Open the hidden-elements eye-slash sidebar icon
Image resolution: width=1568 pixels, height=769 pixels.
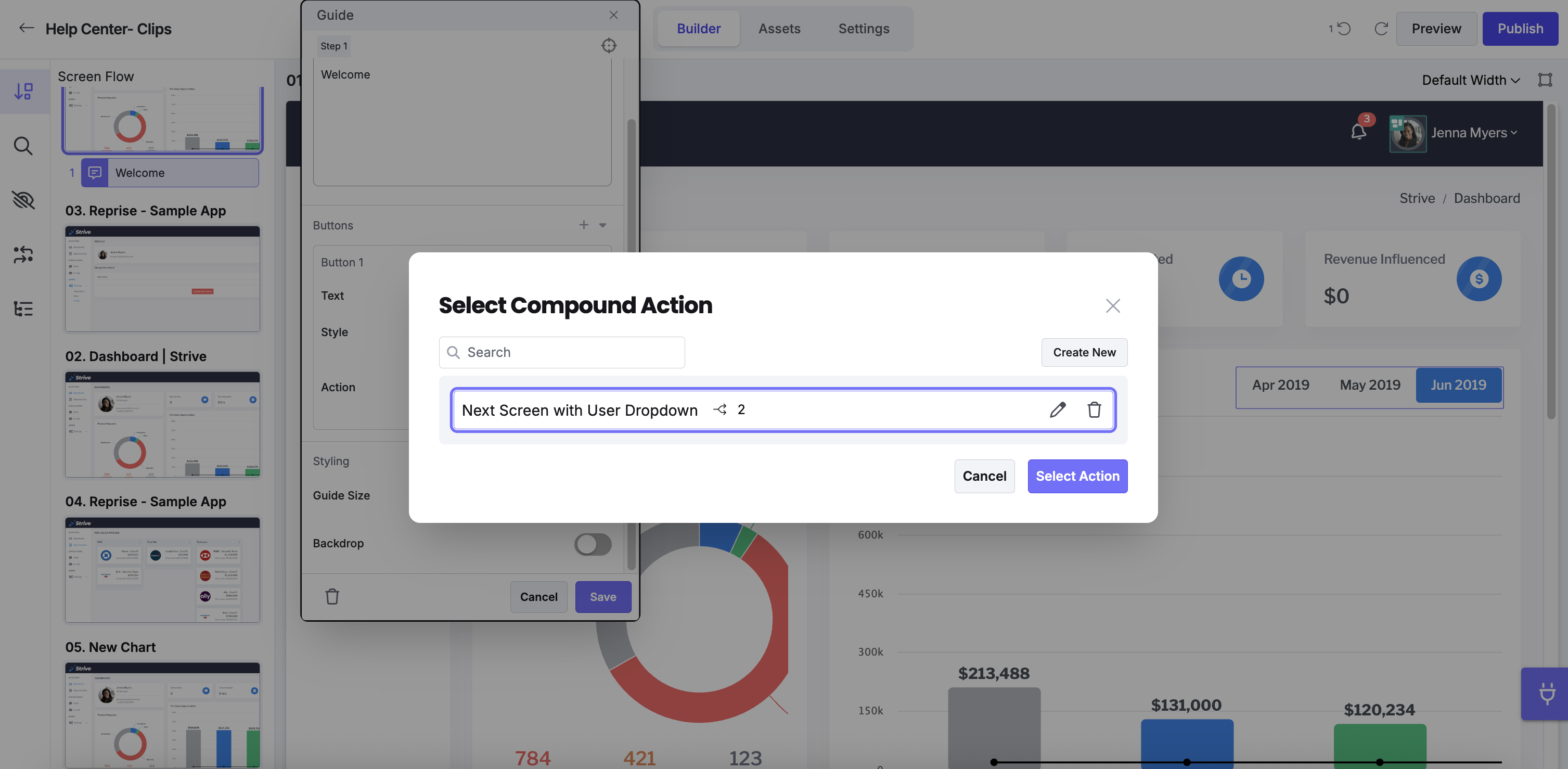[24, 200]
